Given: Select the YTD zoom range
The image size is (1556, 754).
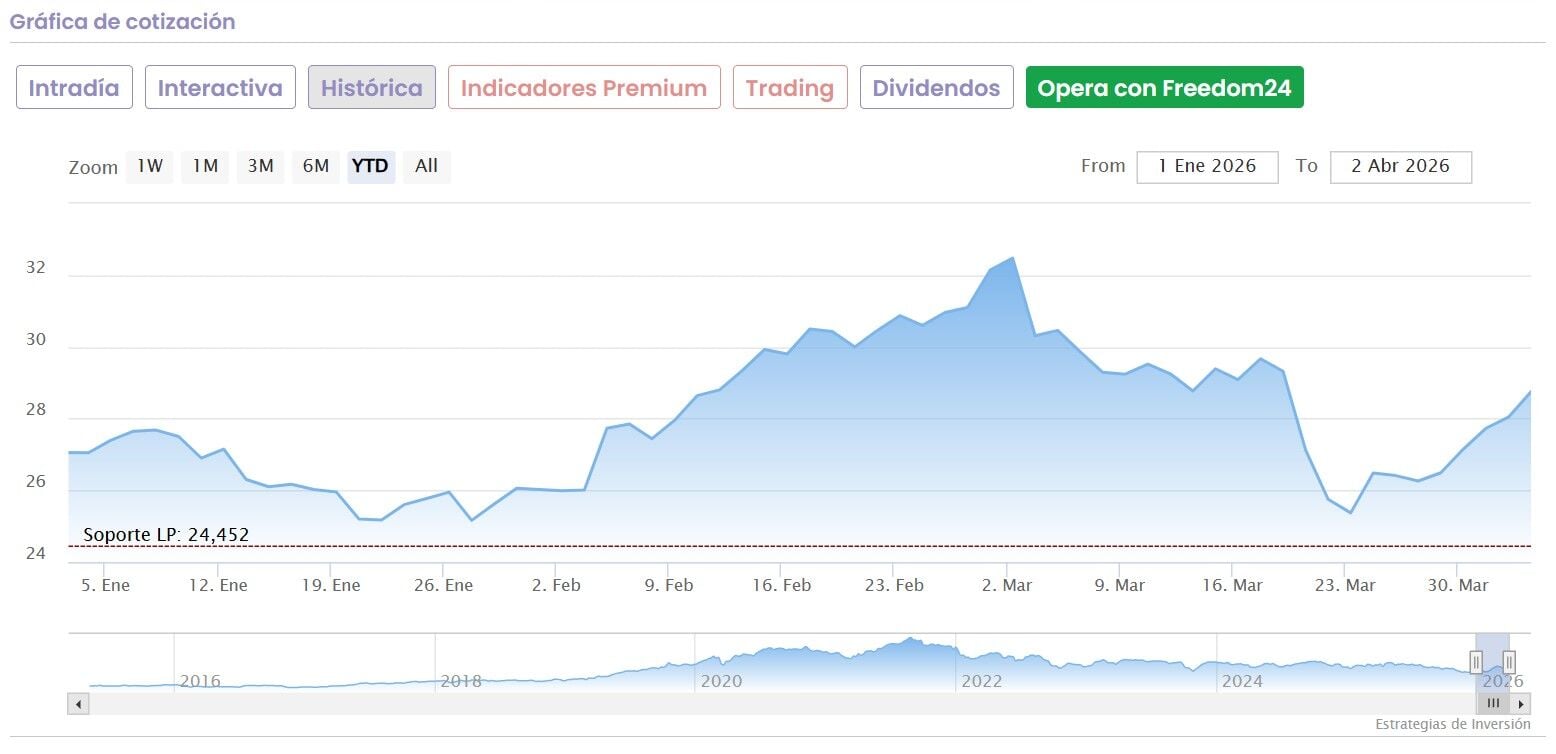Looking at the screenshot, I should click(371, 167).
